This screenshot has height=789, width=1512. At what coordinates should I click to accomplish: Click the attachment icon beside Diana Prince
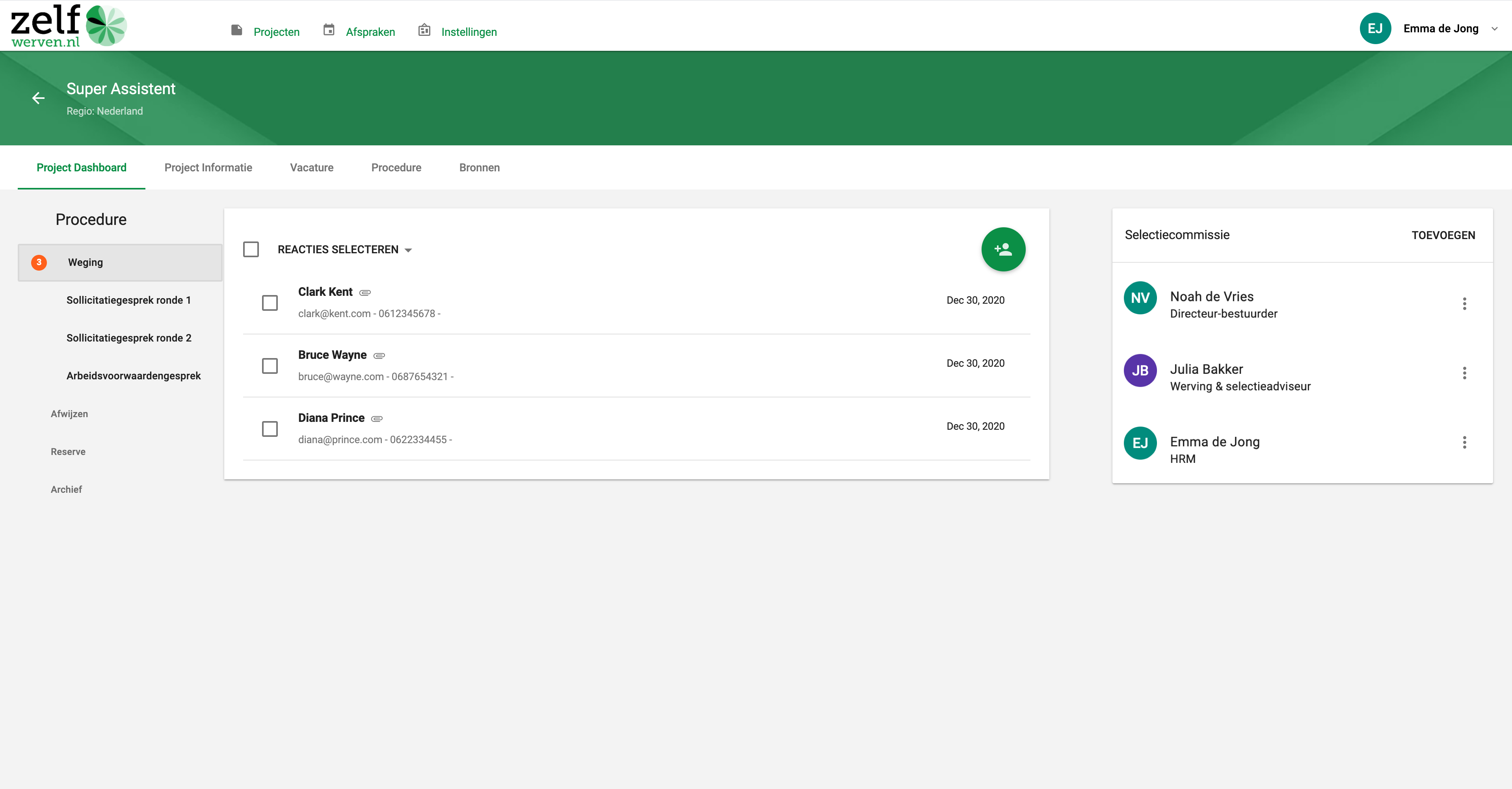click(377, 419)
